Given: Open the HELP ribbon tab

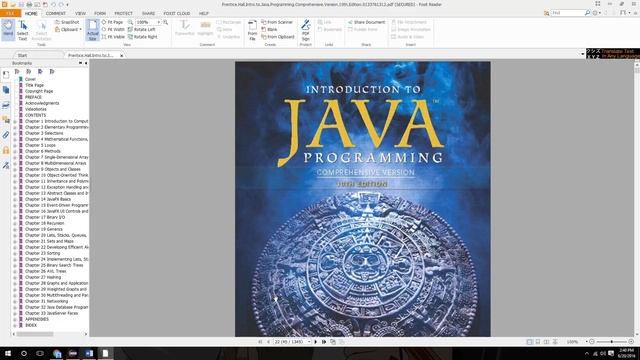Looking at the screenshot, I should click(204, 13).
